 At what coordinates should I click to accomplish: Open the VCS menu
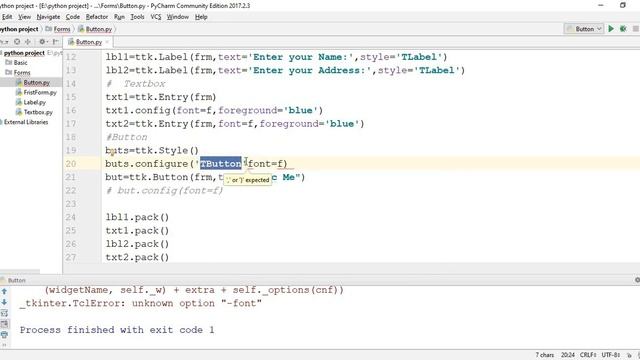(x=156, y=17)
